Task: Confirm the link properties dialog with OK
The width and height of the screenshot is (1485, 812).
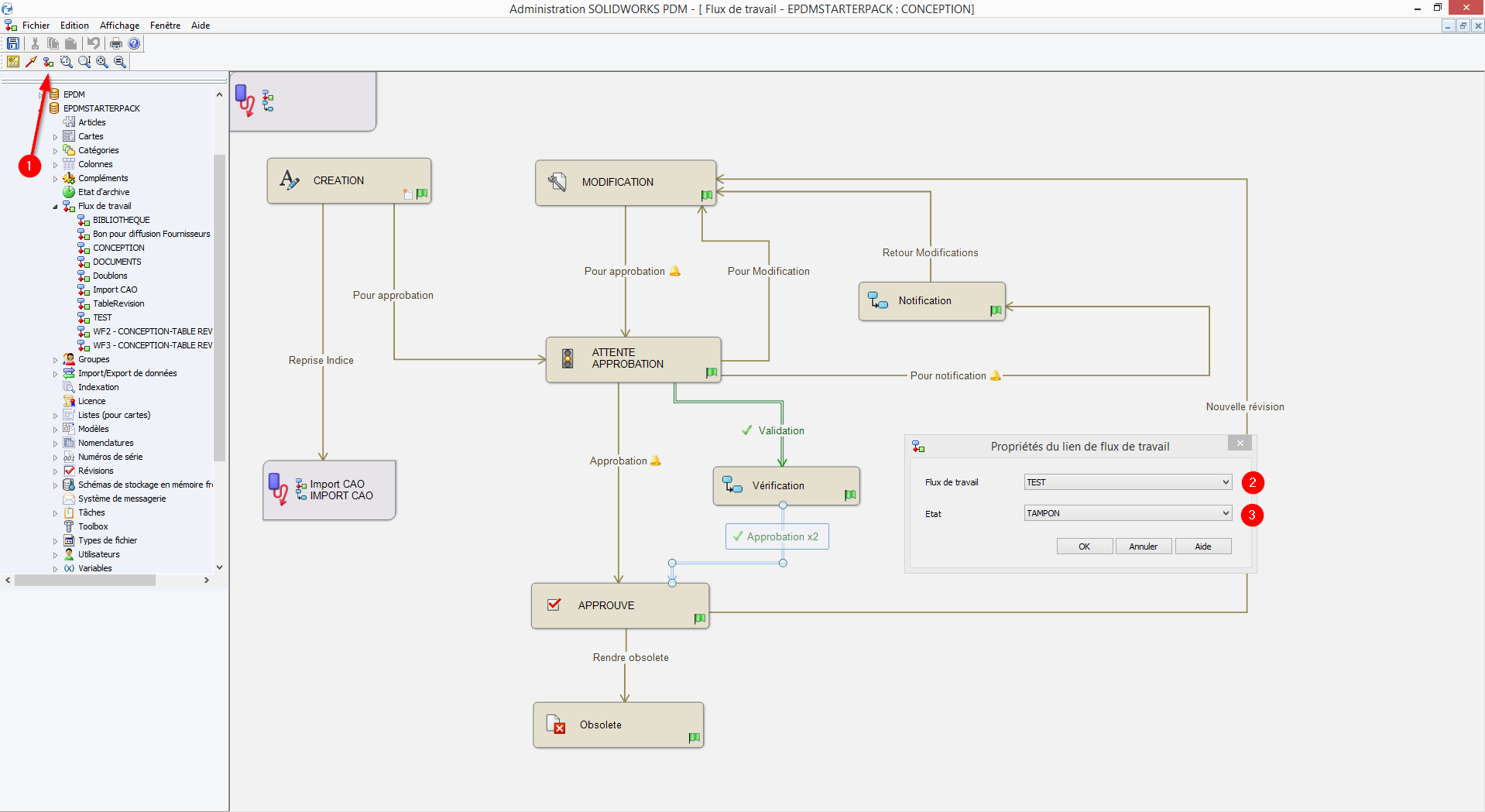Action: coord(1084,546)
